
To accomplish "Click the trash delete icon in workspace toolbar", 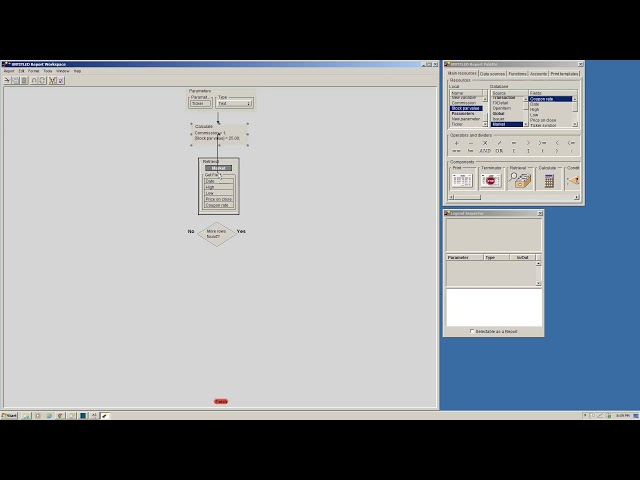I will tap(24, 80).
